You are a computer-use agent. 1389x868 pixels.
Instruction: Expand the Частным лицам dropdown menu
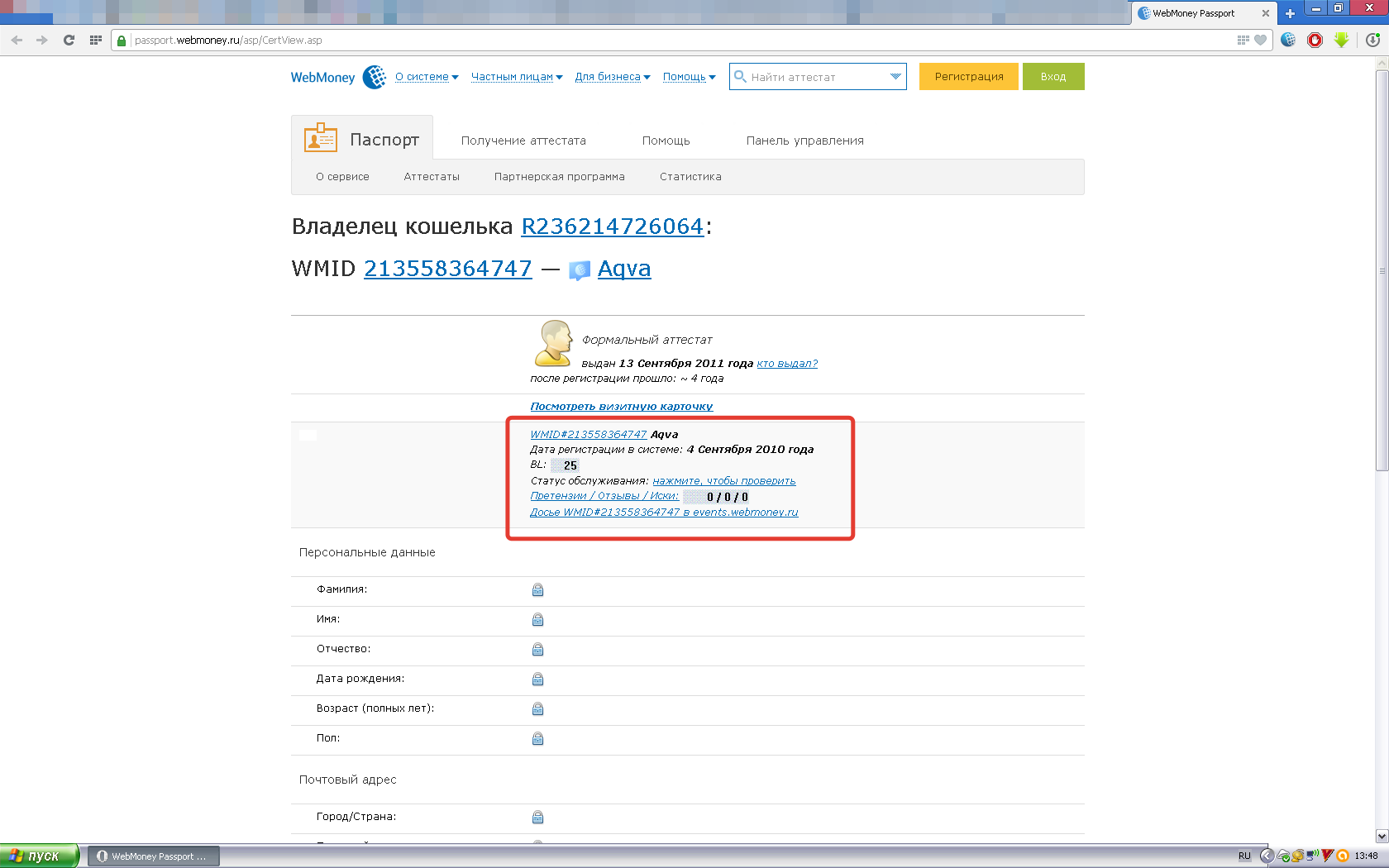(517, 77)
